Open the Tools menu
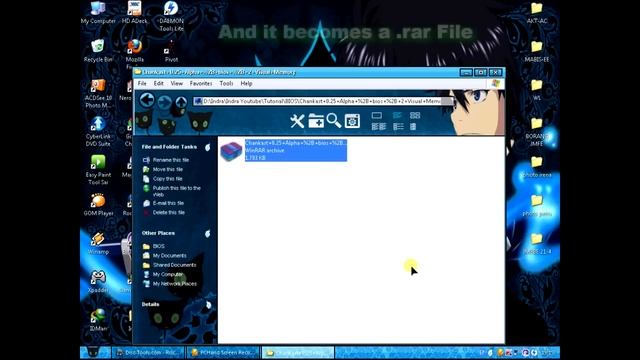Image resolution: width=640 pixels, height=360 pixels. (226, 83)
